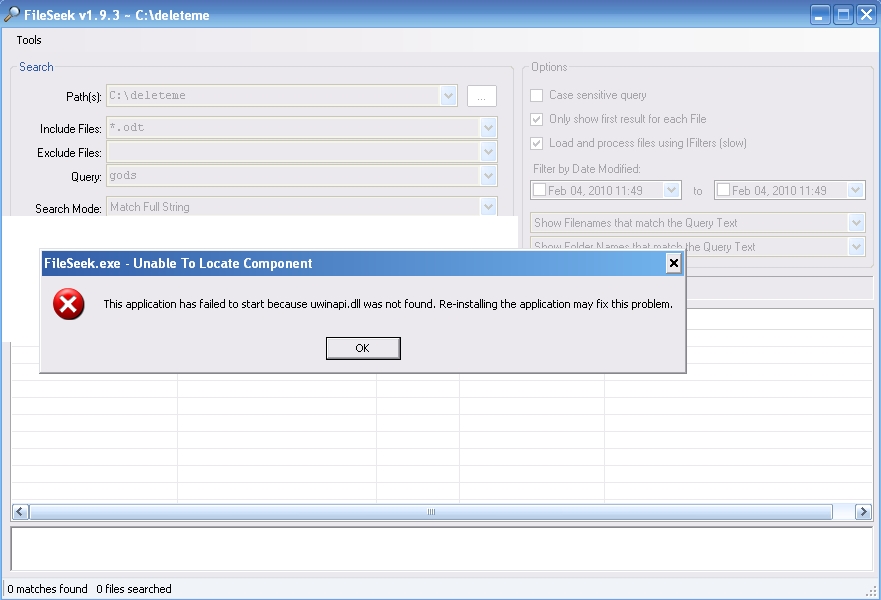The width and height of the screenshot is (881, 600).
Task: Toggle Only show first result for each File
Action: click(x=538, y=119)
